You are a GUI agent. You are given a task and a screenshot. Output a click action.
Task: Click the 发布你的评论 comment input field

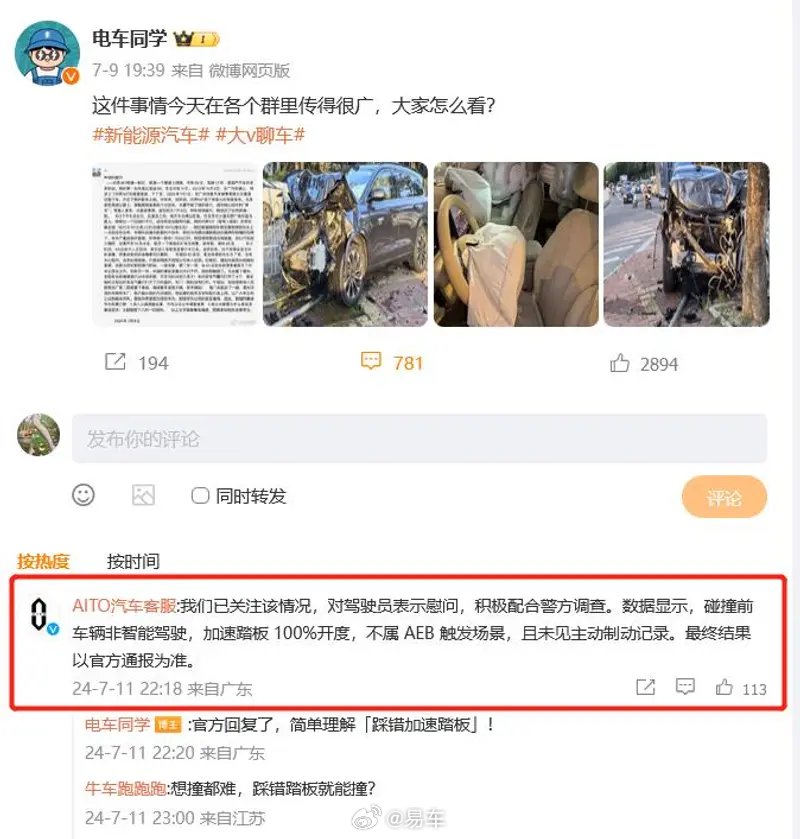pos(420,439)
